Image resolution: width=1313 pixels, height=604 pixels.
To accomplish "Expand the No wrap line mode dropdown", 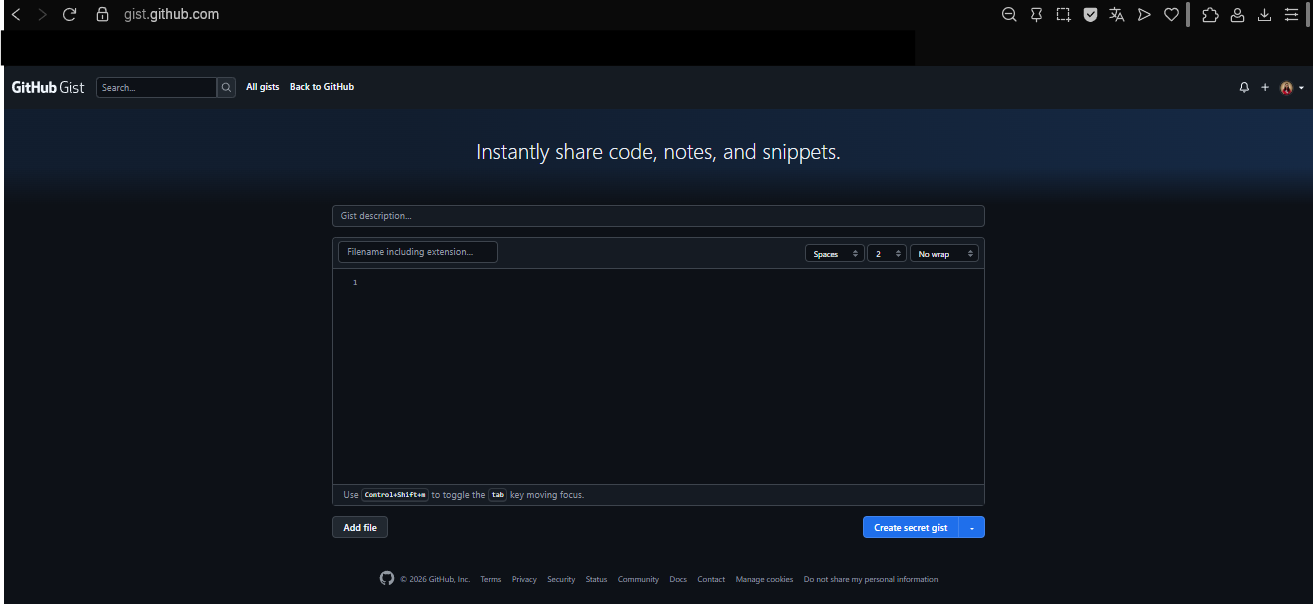I will point(944,254).
